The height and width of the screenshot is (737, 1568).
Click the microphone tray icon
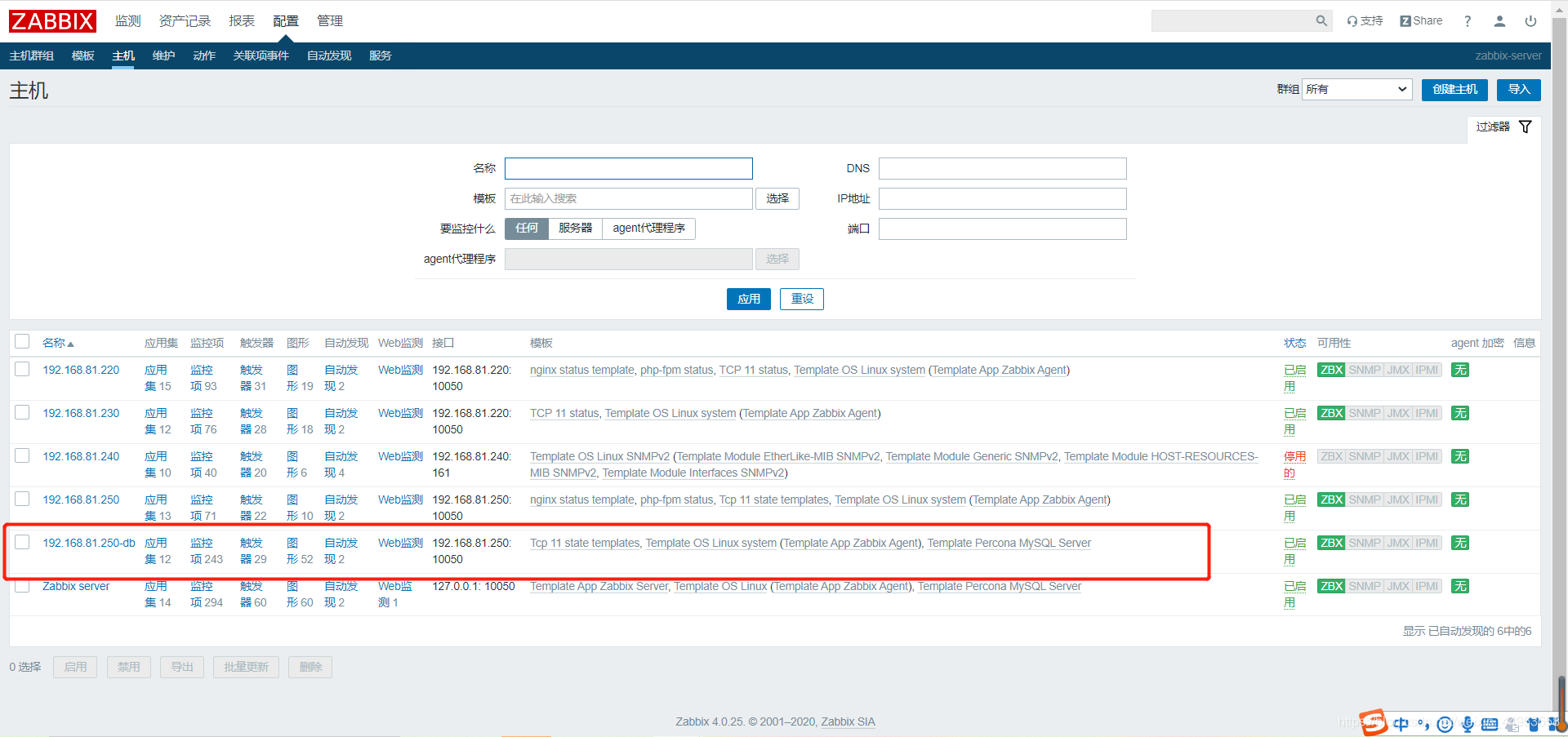click(1468, 724)
